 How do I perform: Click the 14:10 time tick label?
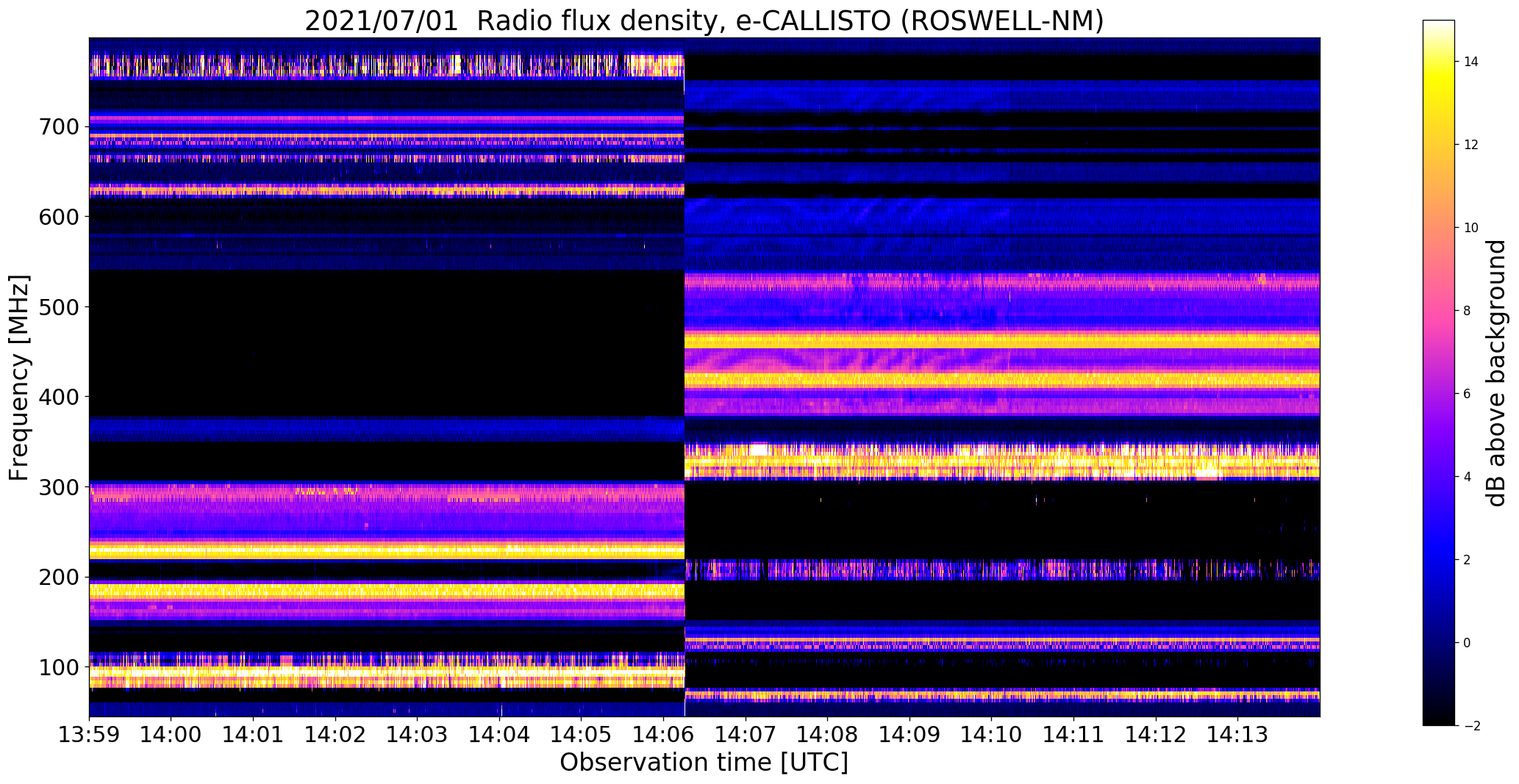pyautogui.click(x=992, y=734)
